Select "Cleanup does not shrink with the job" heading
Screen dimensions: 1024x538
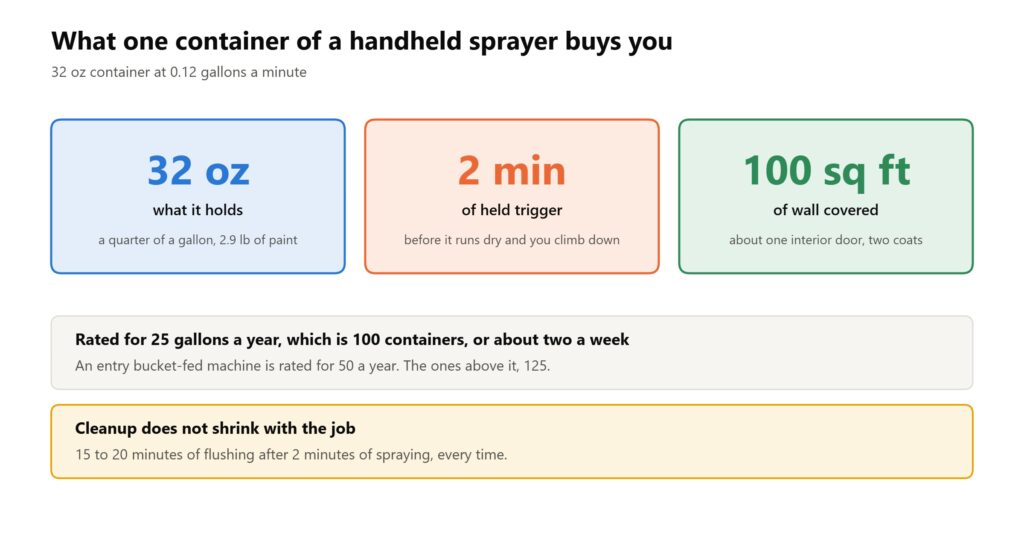point(216,428)
